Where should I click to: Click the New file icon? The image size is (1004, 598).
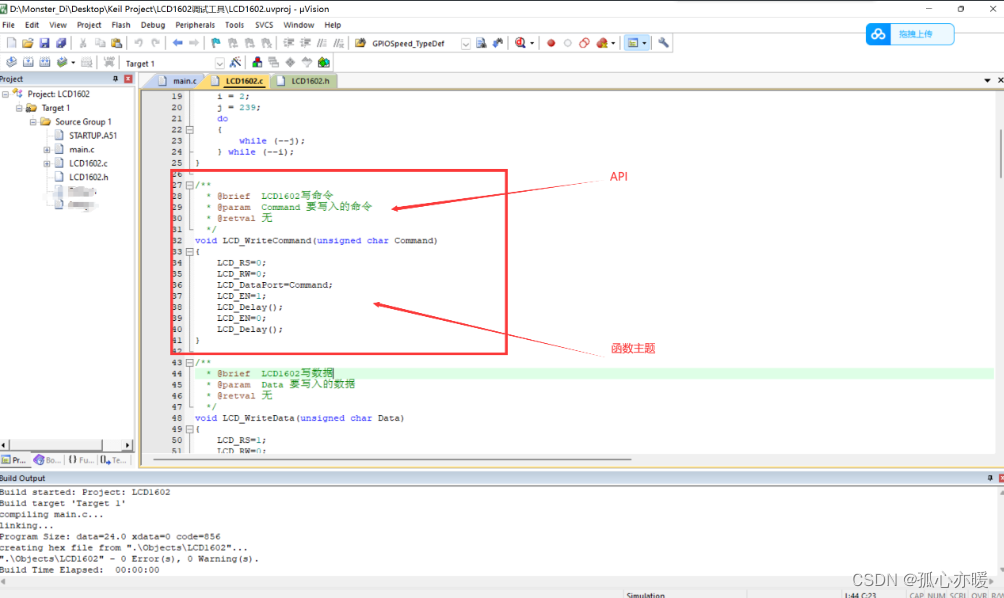click(12, 43)
